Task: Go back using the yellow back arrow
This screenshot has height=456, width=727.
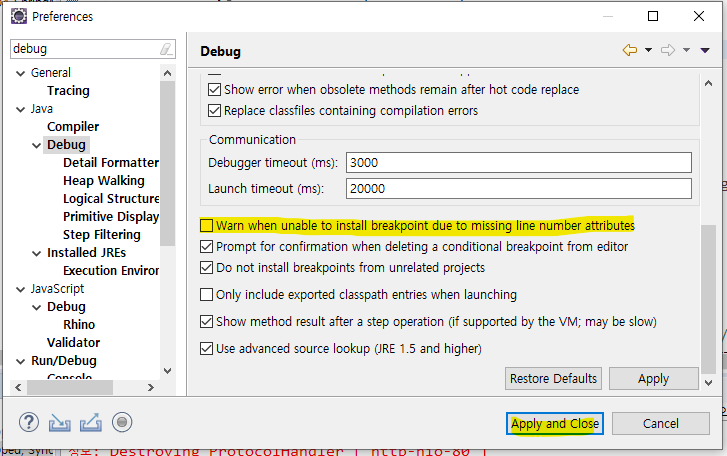Action: 630,50
